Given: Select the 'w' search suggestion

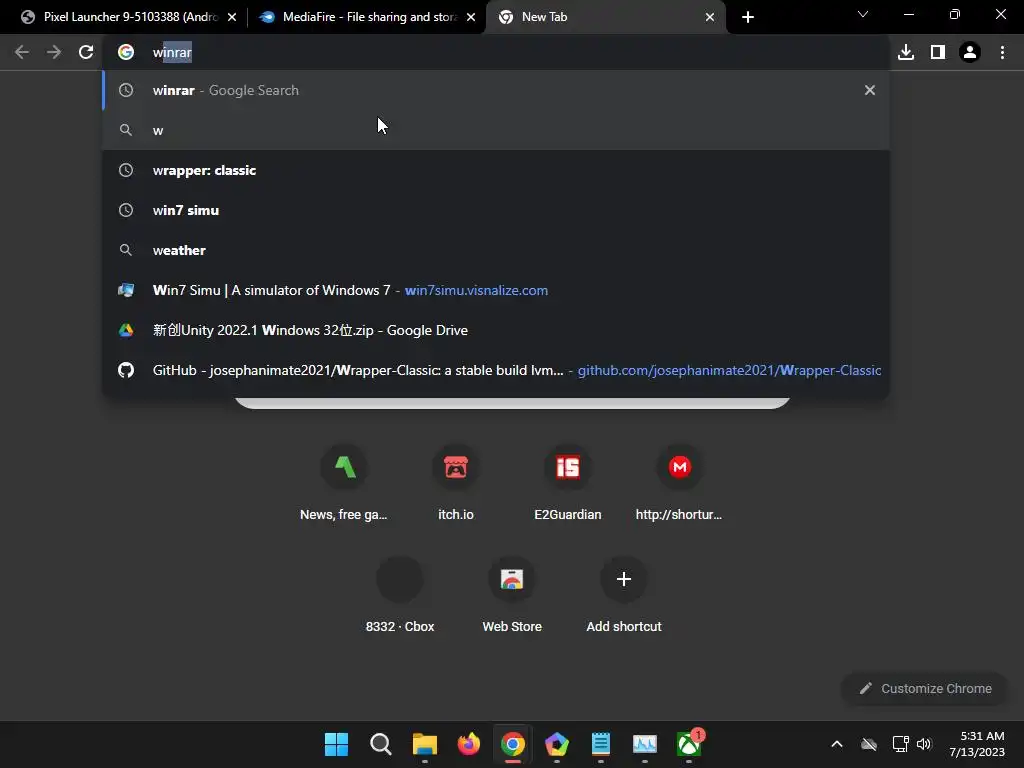Looking at the screenshot, I should point(496,130).
